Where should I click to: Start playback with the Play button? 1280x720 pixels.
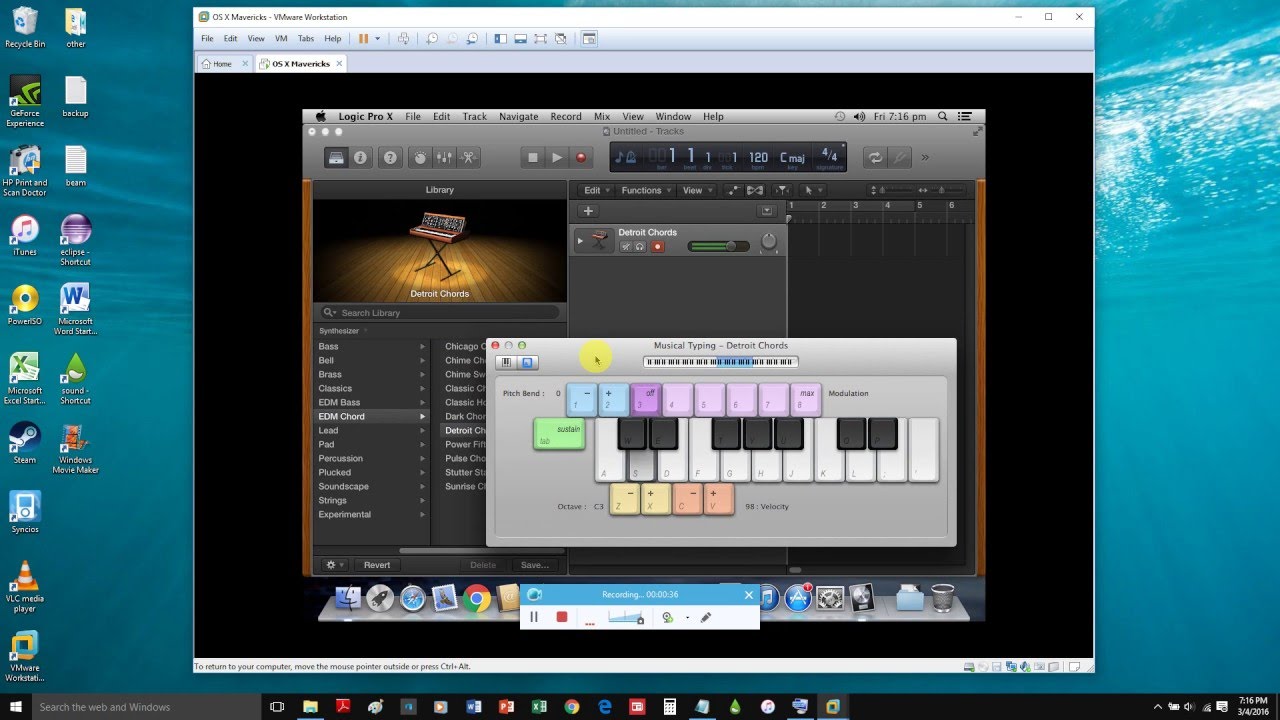click(x=557, y=157)
